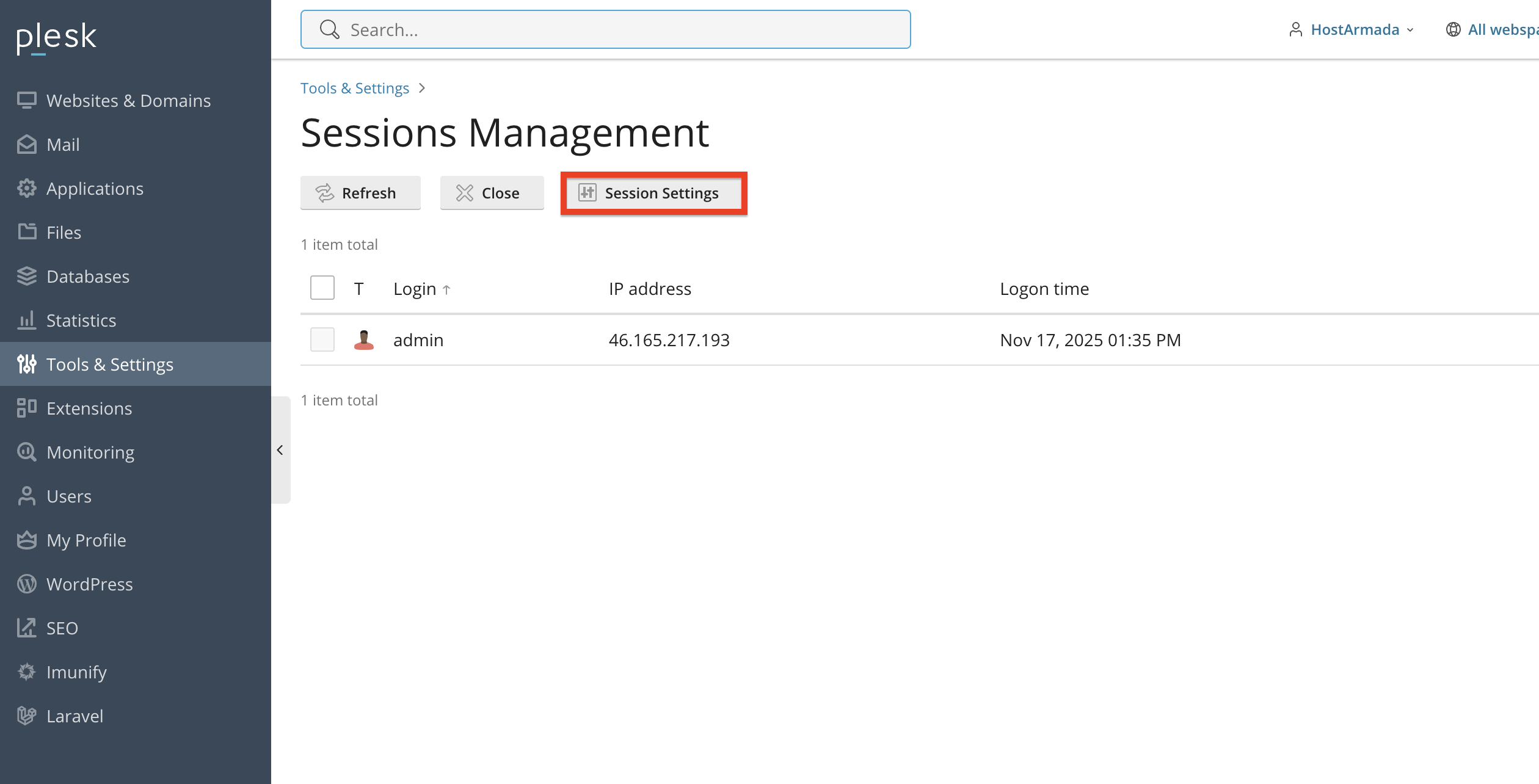1539x784 pixels.
Task: Sort the table by Login column
Action: click(x=421, y=289)
